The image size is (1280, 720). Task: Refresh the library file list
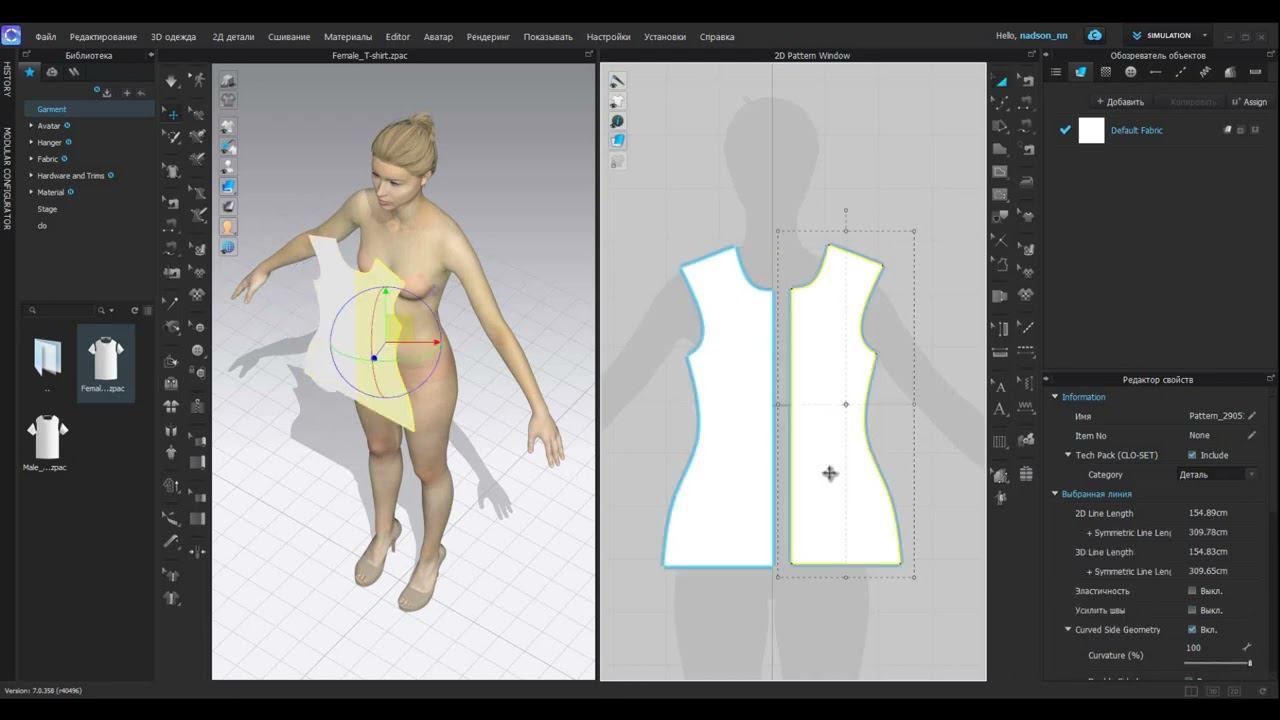click(x=134, y=310)
